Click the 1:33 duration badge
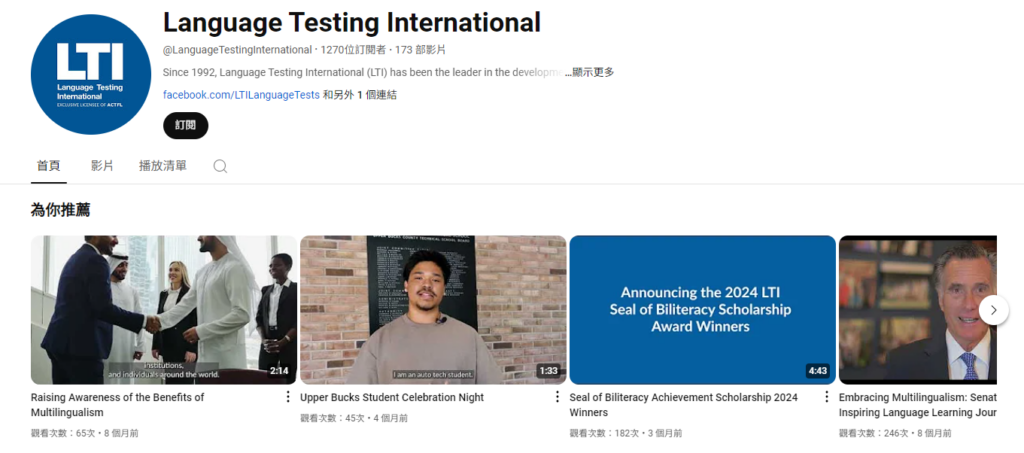The width and height of the screenshot is (1024, 453). click(549, 371)
